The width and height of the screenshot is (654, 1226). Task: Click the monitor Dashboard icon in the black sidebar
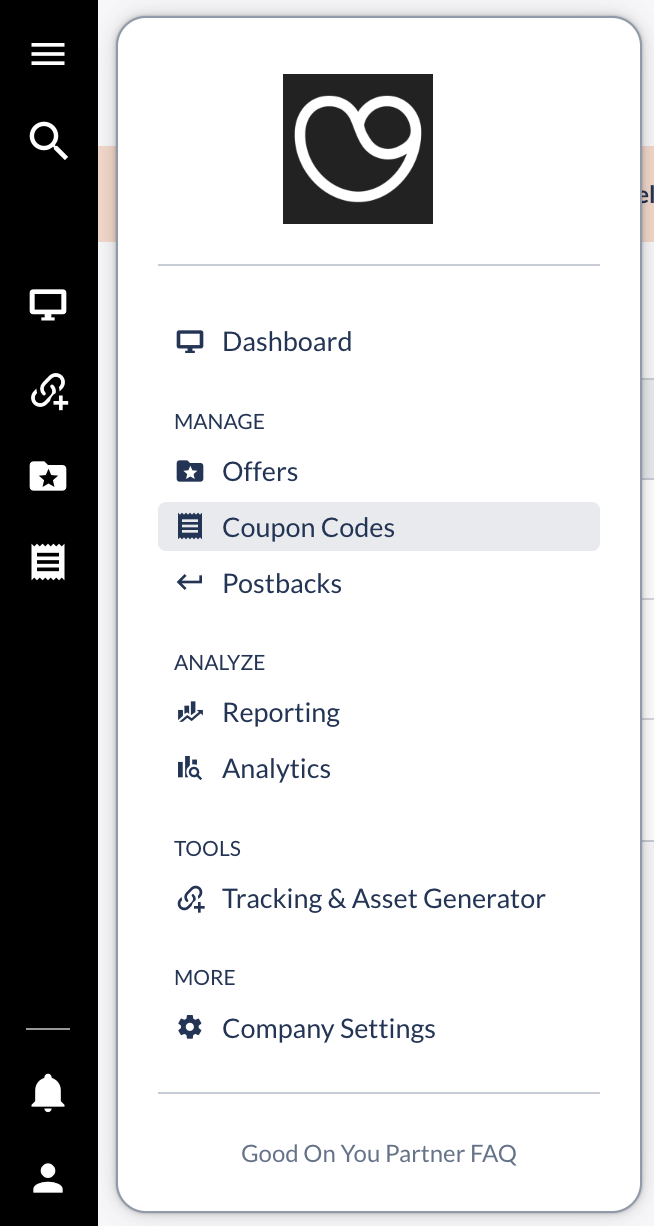pyautogui.click(x=48, y=305)
